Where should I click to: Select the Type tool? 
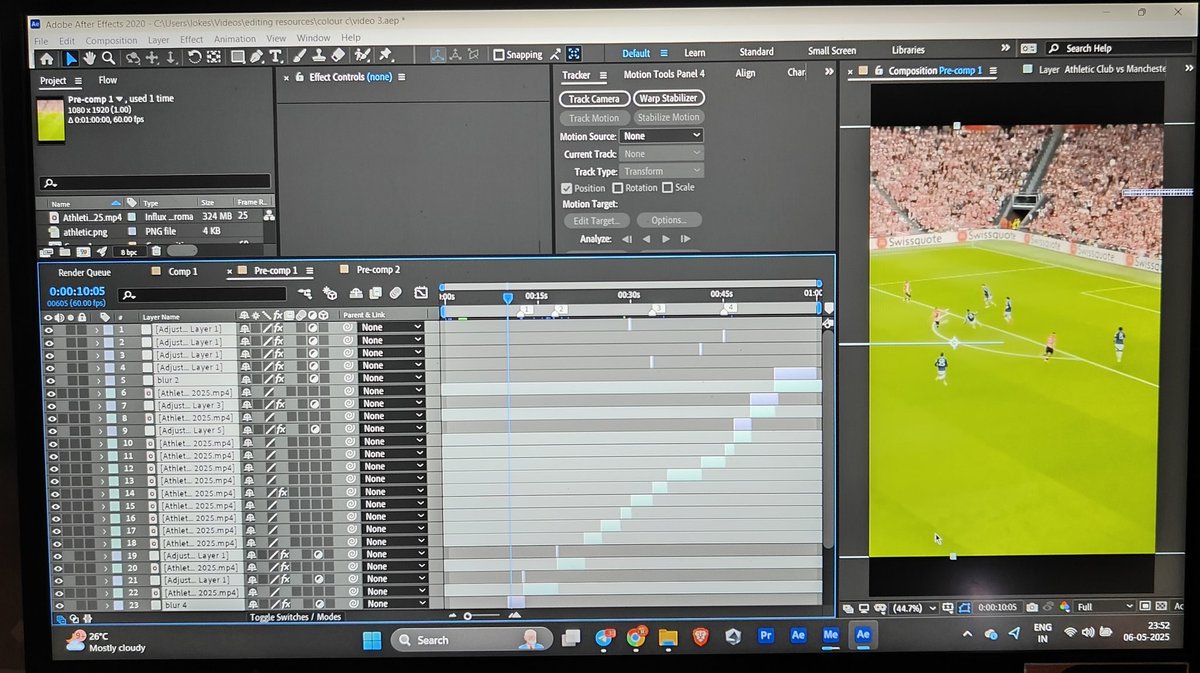tap(275, 58)
